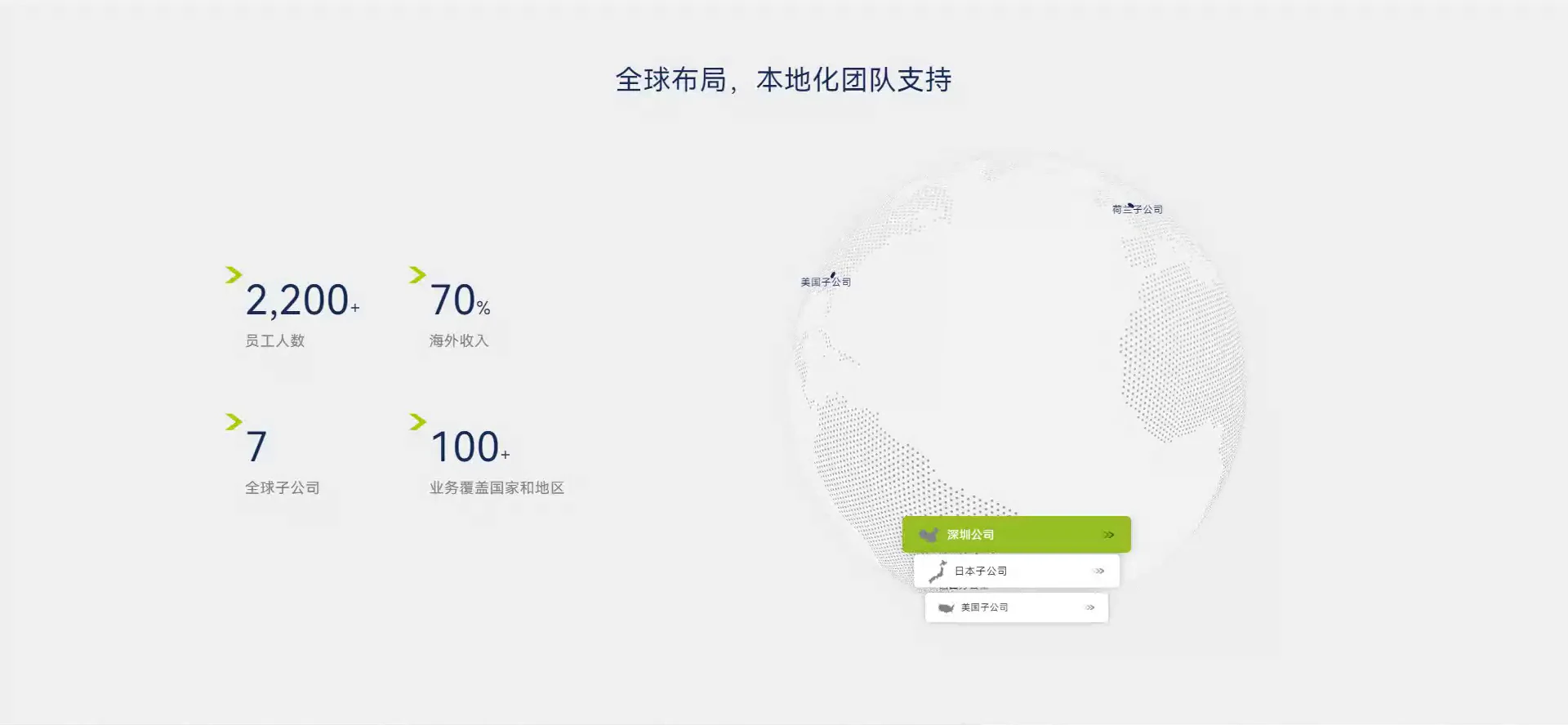Click the number 7 statistic
This screenshot has height=725, width=1568.
click(x=256, y=447)
